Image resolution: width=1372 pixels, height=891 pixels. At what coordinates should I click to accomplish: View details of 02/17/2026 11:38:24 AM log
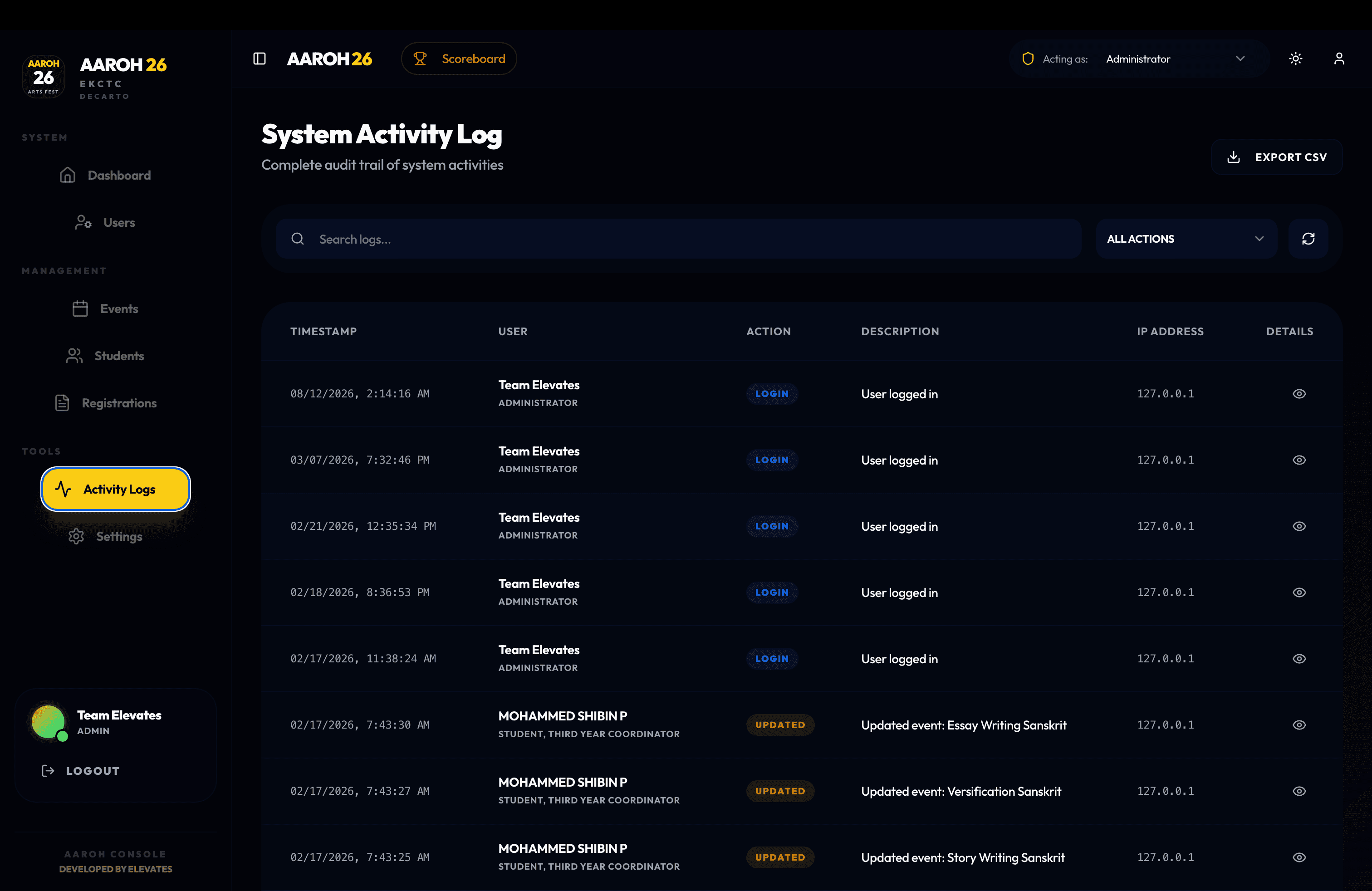(x=1299, y=659)
